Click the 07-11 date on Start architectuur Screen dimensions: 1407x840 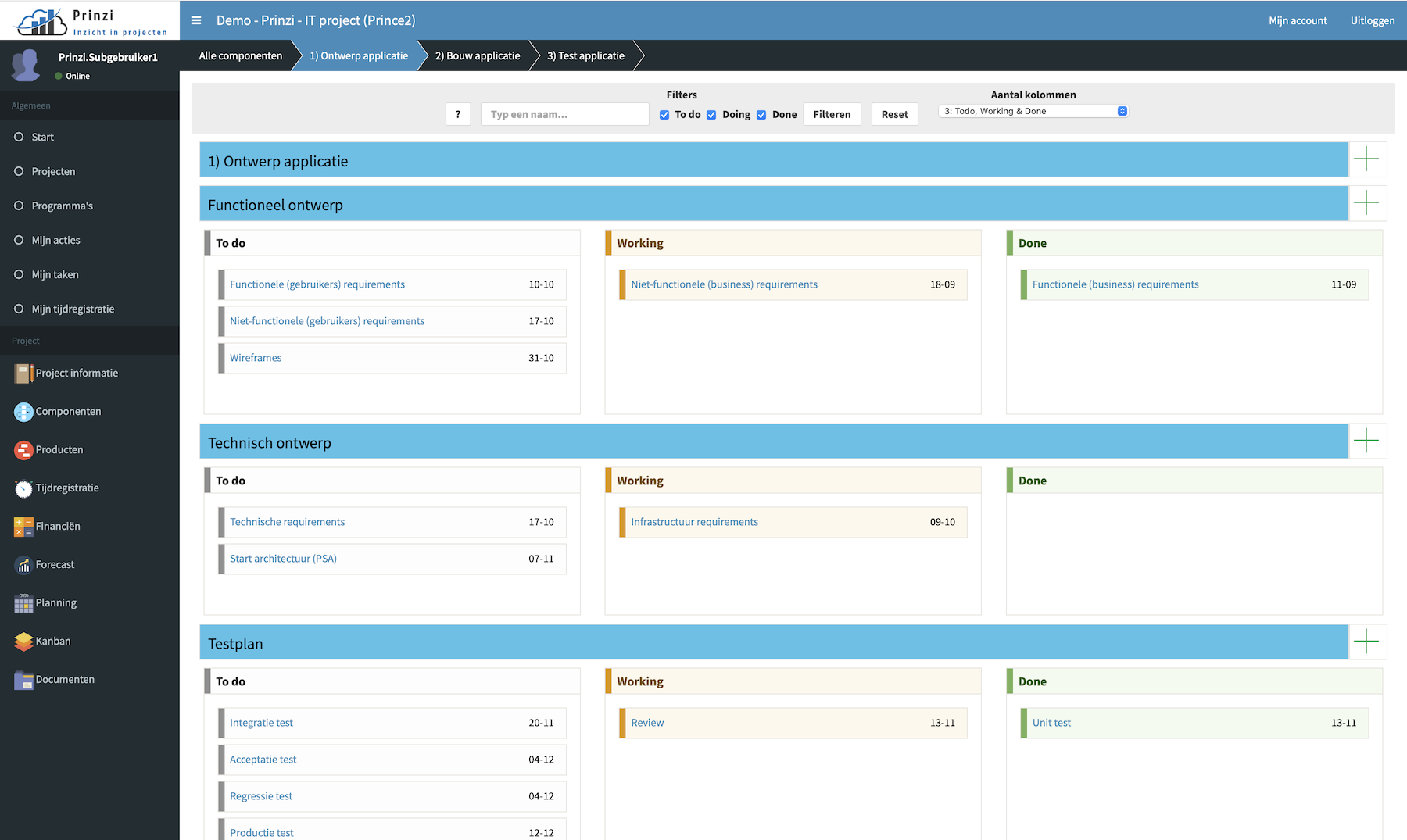click(x=541, y=559)
